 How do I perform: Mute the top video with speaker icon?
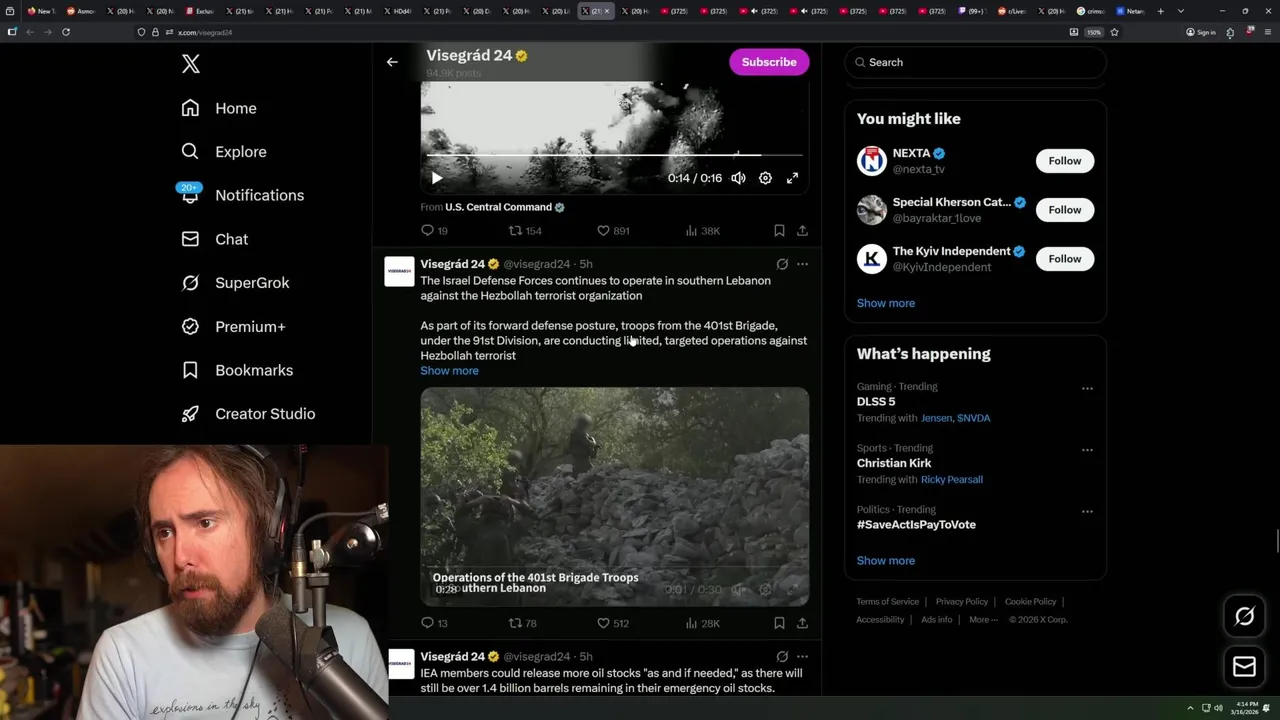click(x=738, y=178)
